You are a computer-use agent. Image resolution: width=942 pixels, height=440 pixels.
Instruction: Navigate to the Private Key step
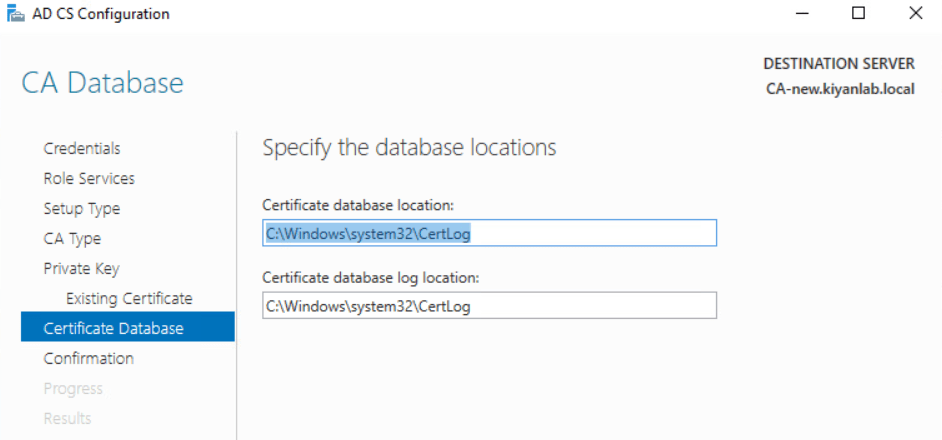[x=81, y=268]
